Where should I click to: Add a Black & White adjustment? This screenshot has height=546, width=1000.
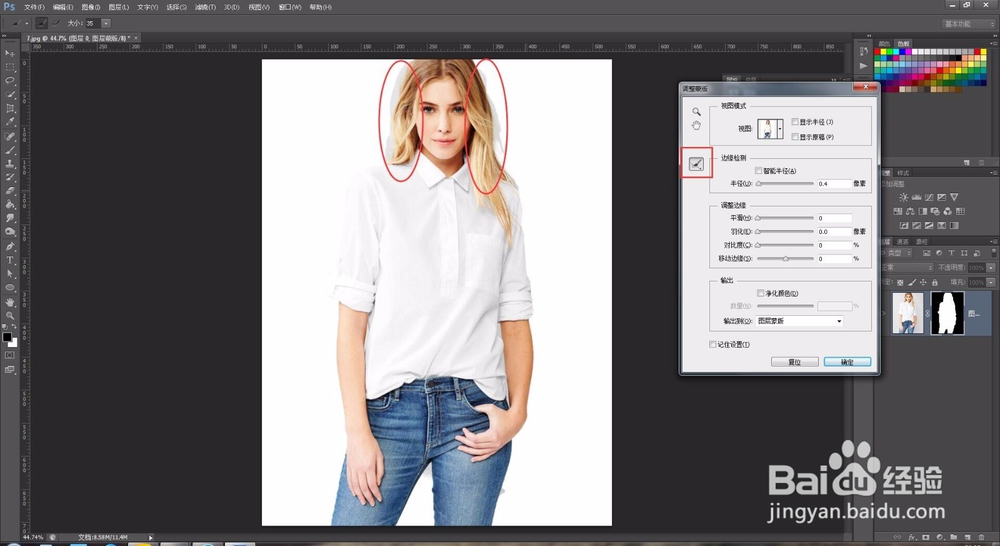pos(923,211)
